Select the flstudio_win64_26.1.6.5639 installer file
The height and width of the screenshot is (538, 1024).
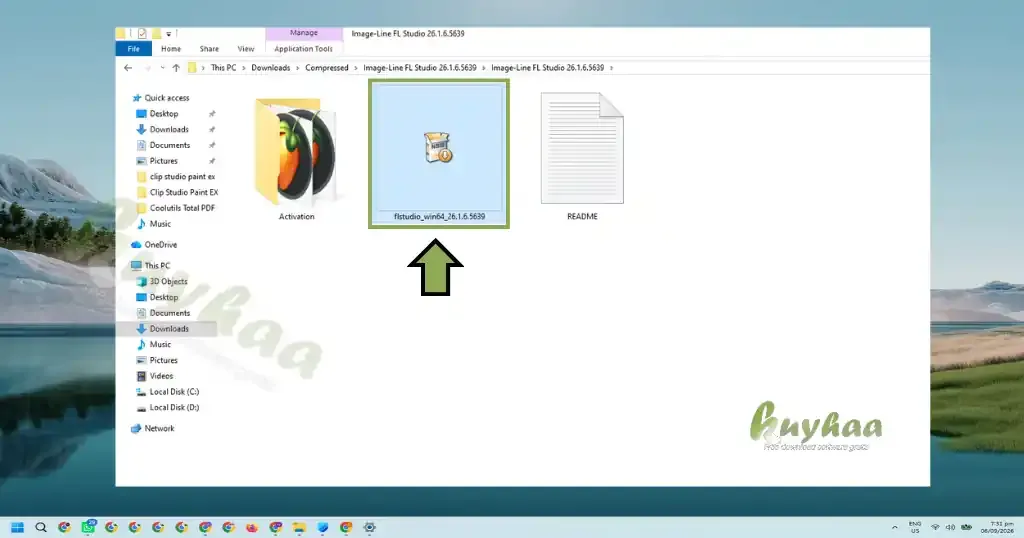pos(439,154)
